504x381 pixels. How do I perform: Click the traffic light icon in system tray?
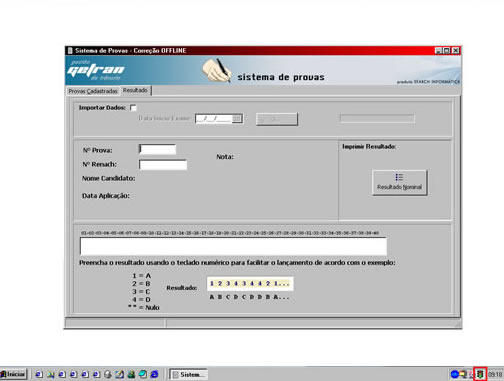coord(480,374)
